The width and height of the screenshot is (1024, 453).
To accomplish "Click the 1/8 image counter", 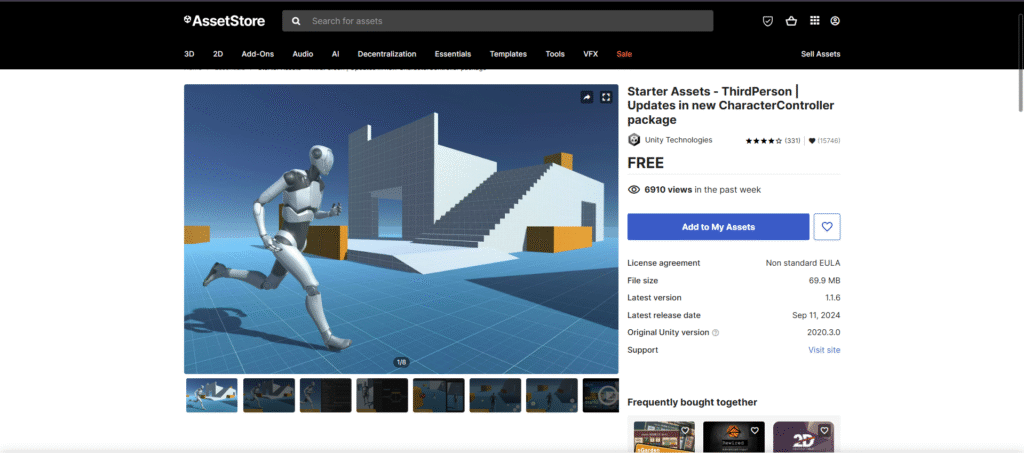I will point(401,362).
